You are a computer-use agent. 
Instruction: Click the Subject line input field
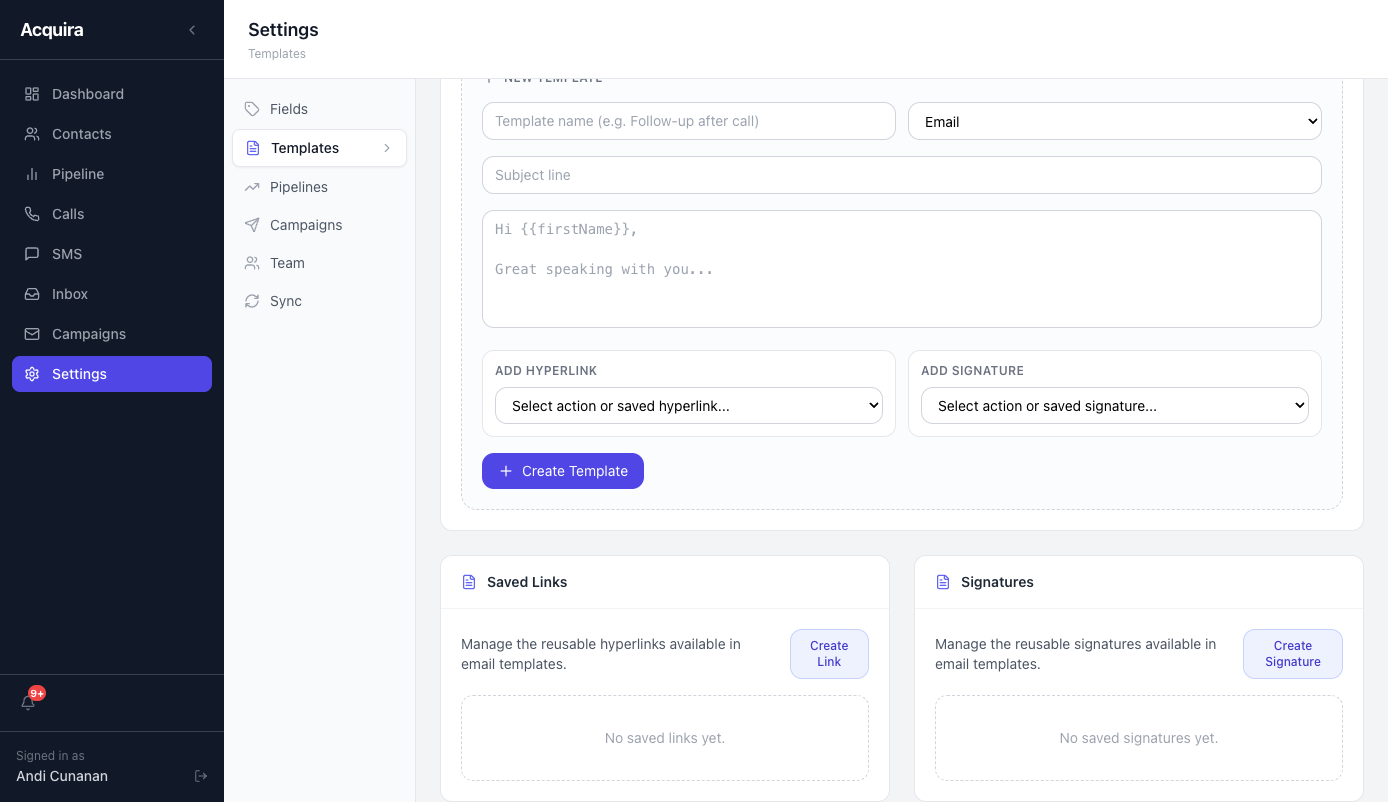(x=900, y=174)
